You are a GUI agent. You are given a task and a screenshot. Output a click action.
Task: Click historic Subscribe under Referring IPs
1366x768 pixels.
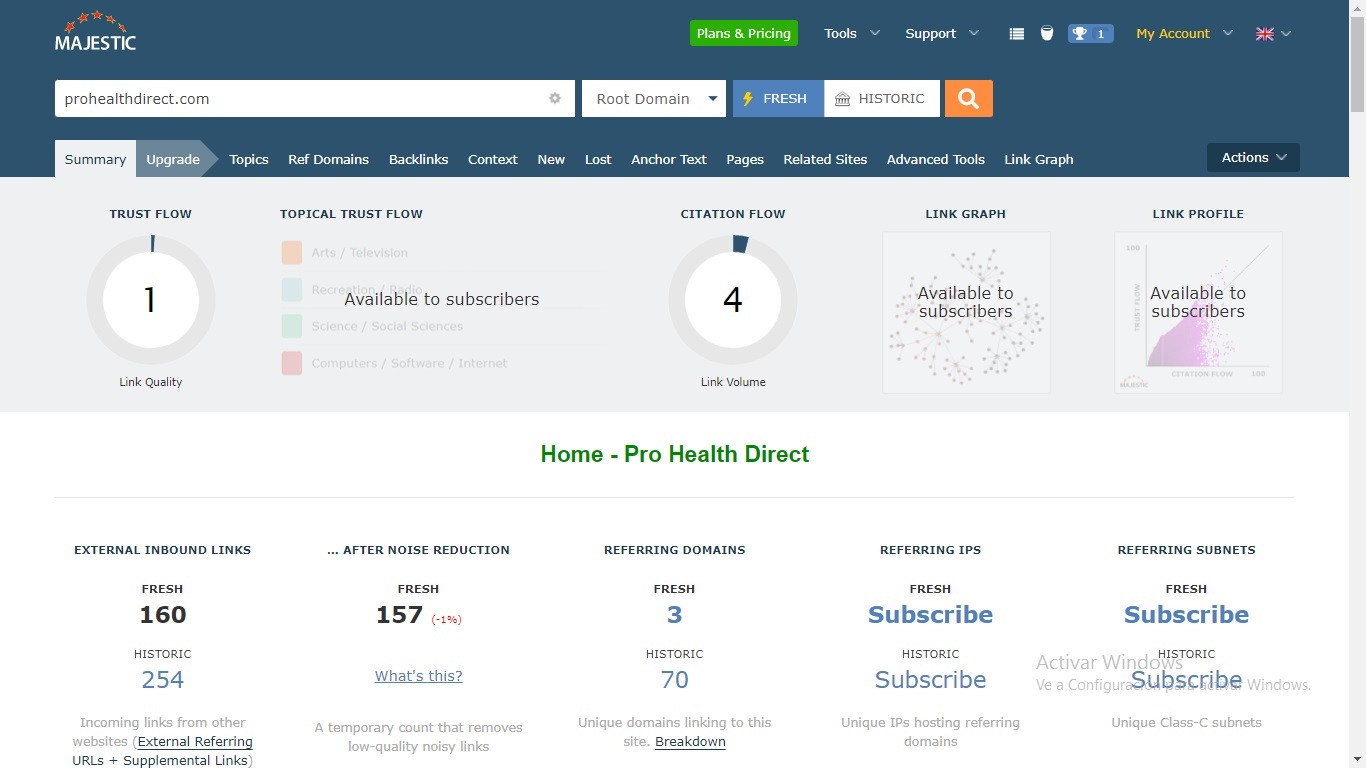931,680
